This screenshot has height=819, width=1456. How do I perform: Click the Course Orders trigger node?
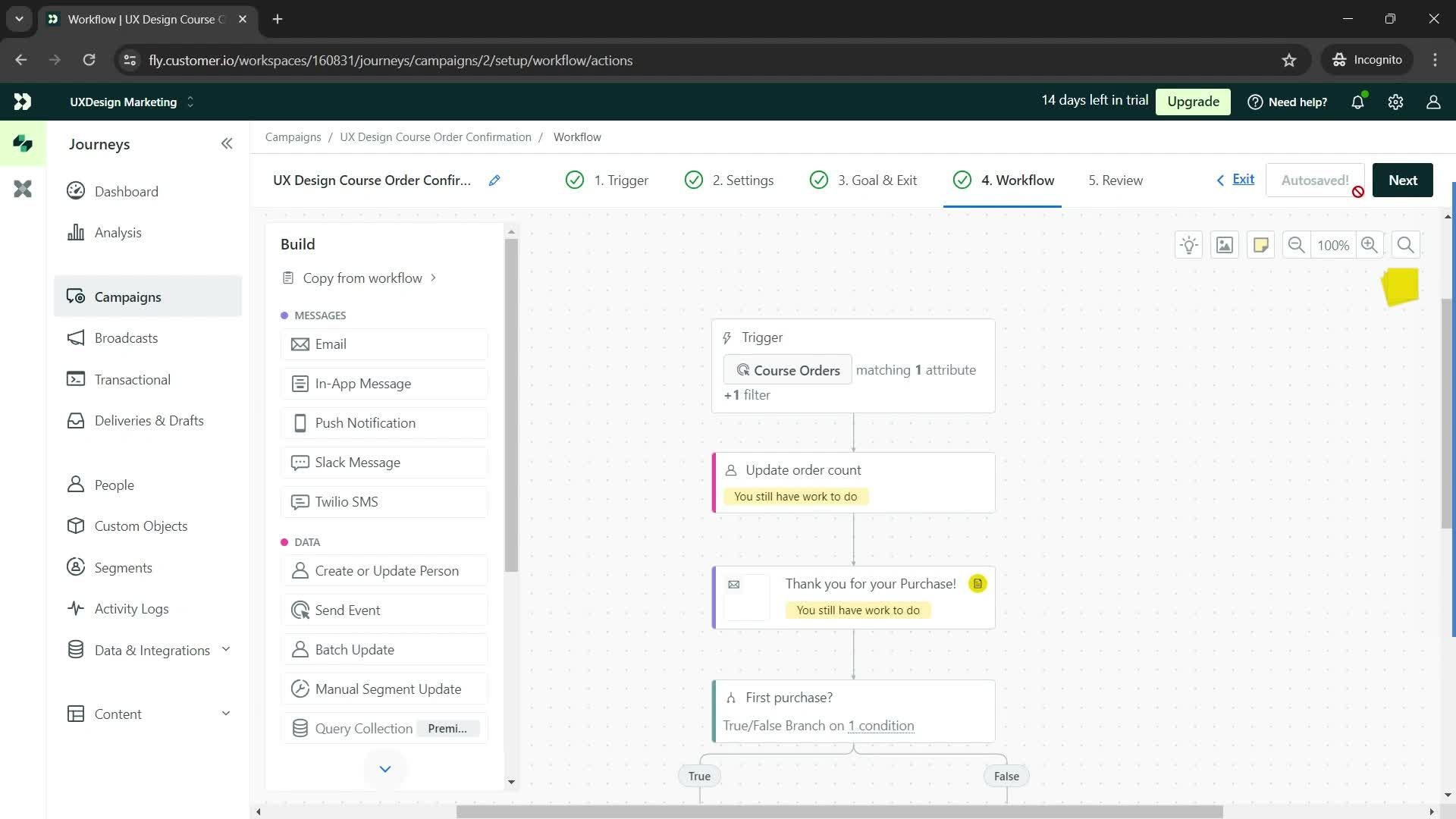(x=789, y=370)
